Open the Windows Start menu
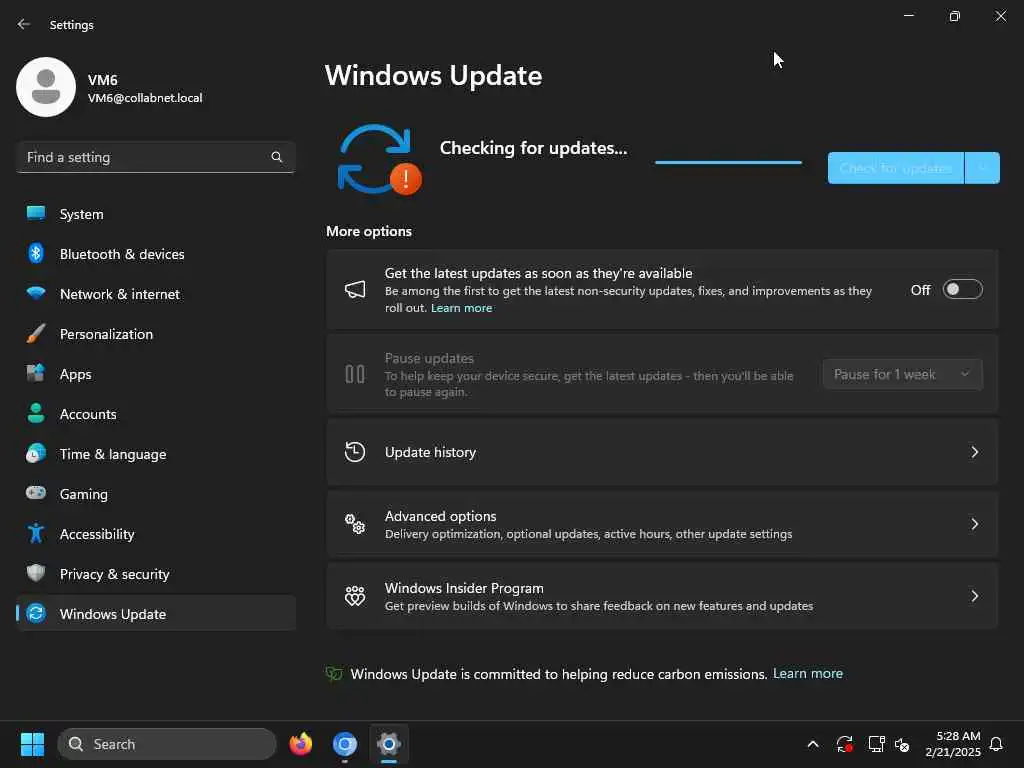Image resolution: width=1024 pixels, height=768 pixels. 32,744
